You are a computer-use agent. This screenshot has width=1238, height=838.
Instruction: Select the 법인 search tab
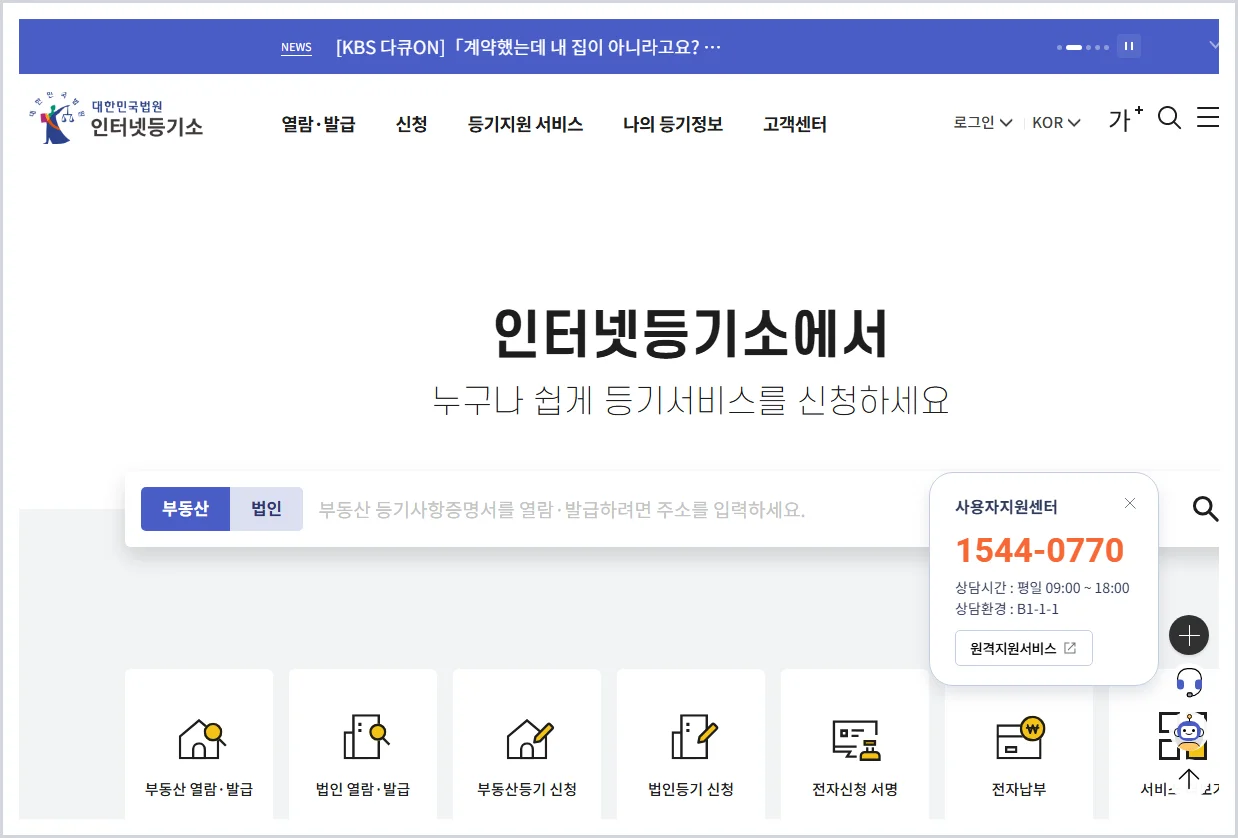[266, 509]
